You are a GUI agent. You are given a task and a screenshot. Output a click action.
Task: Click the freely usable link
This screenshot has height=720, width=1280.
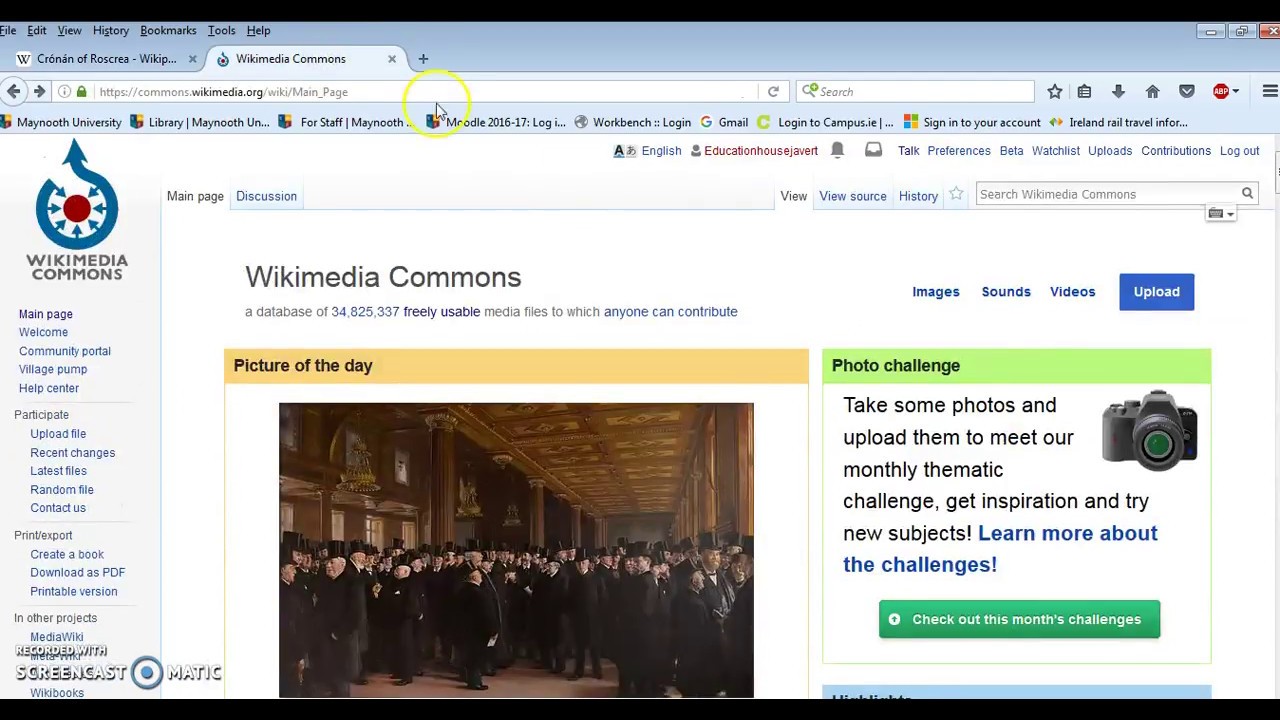point(441,312)
